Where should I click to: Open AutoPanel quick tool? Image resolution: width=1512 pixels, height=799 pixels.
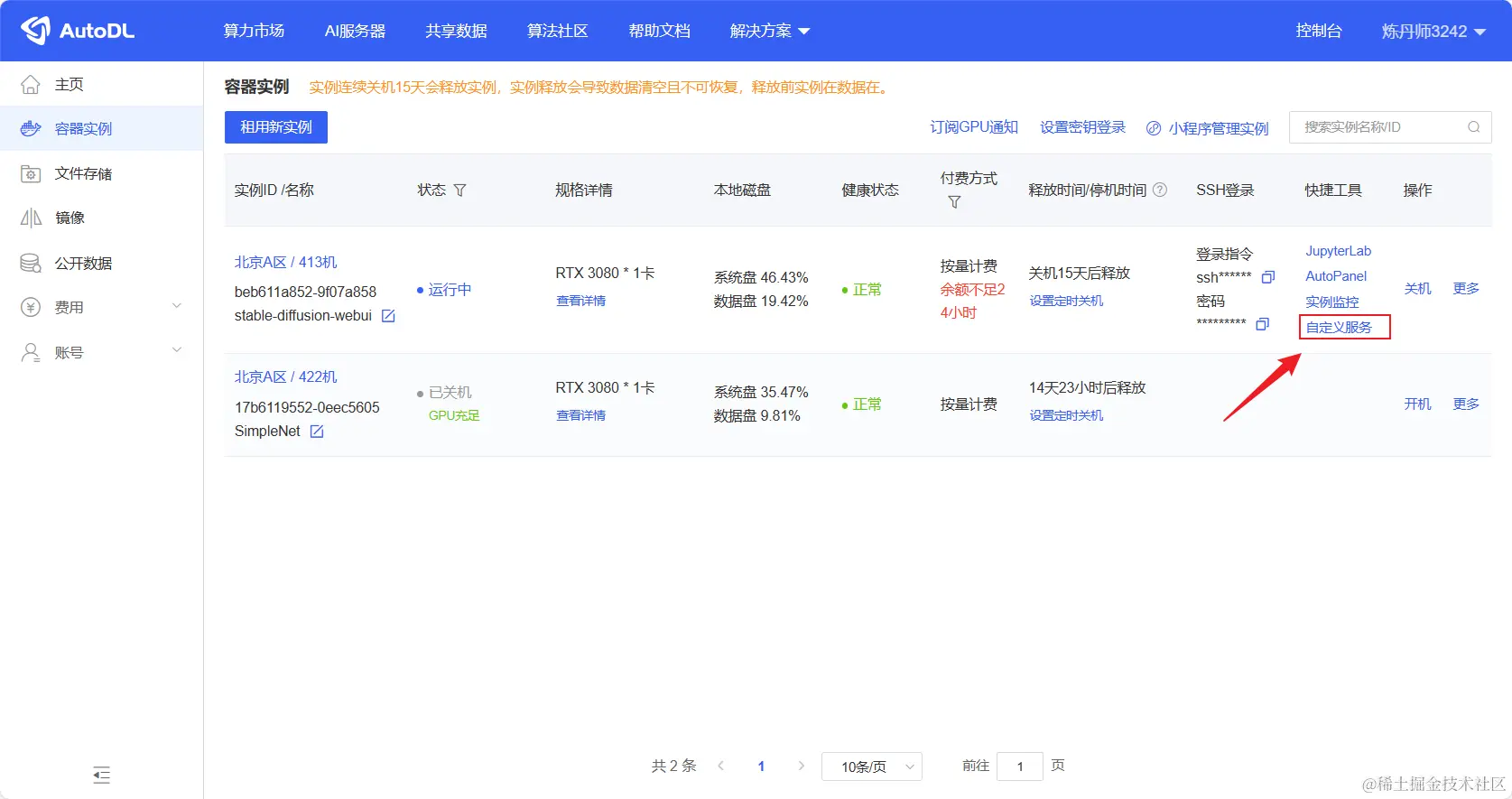tap(1336, 276)
